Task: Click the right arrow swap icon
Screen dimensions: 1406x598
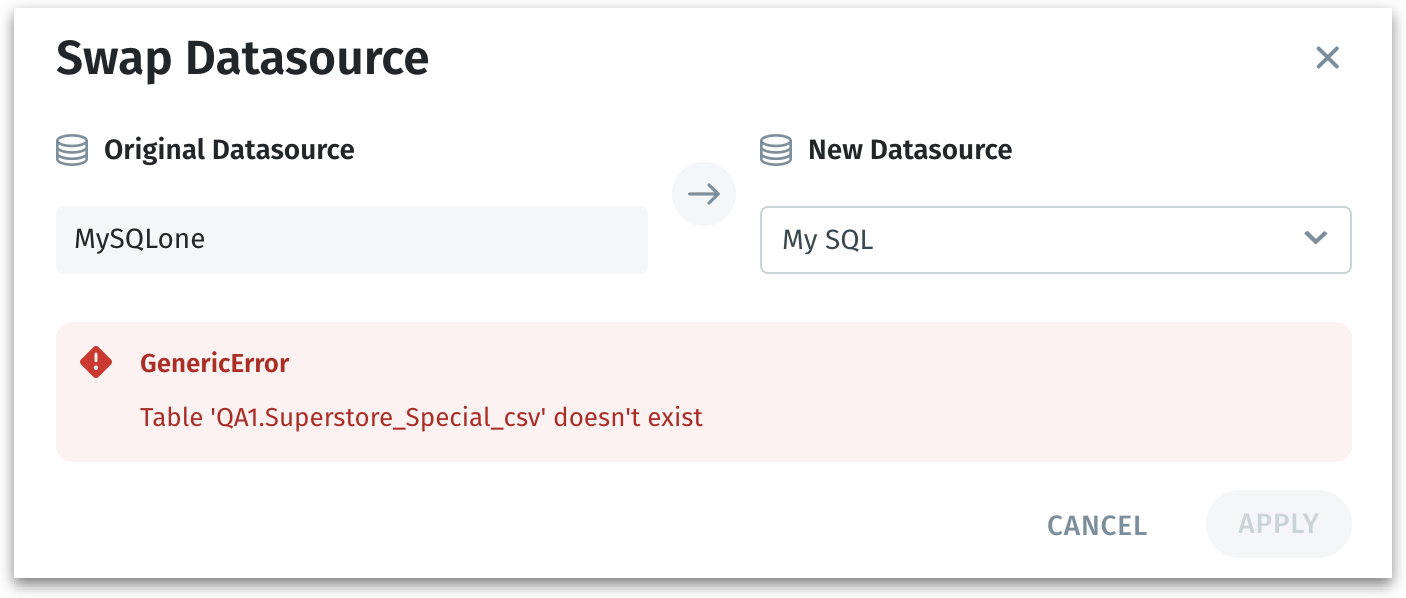Action: pyautogui.click(x=704, y=194)
